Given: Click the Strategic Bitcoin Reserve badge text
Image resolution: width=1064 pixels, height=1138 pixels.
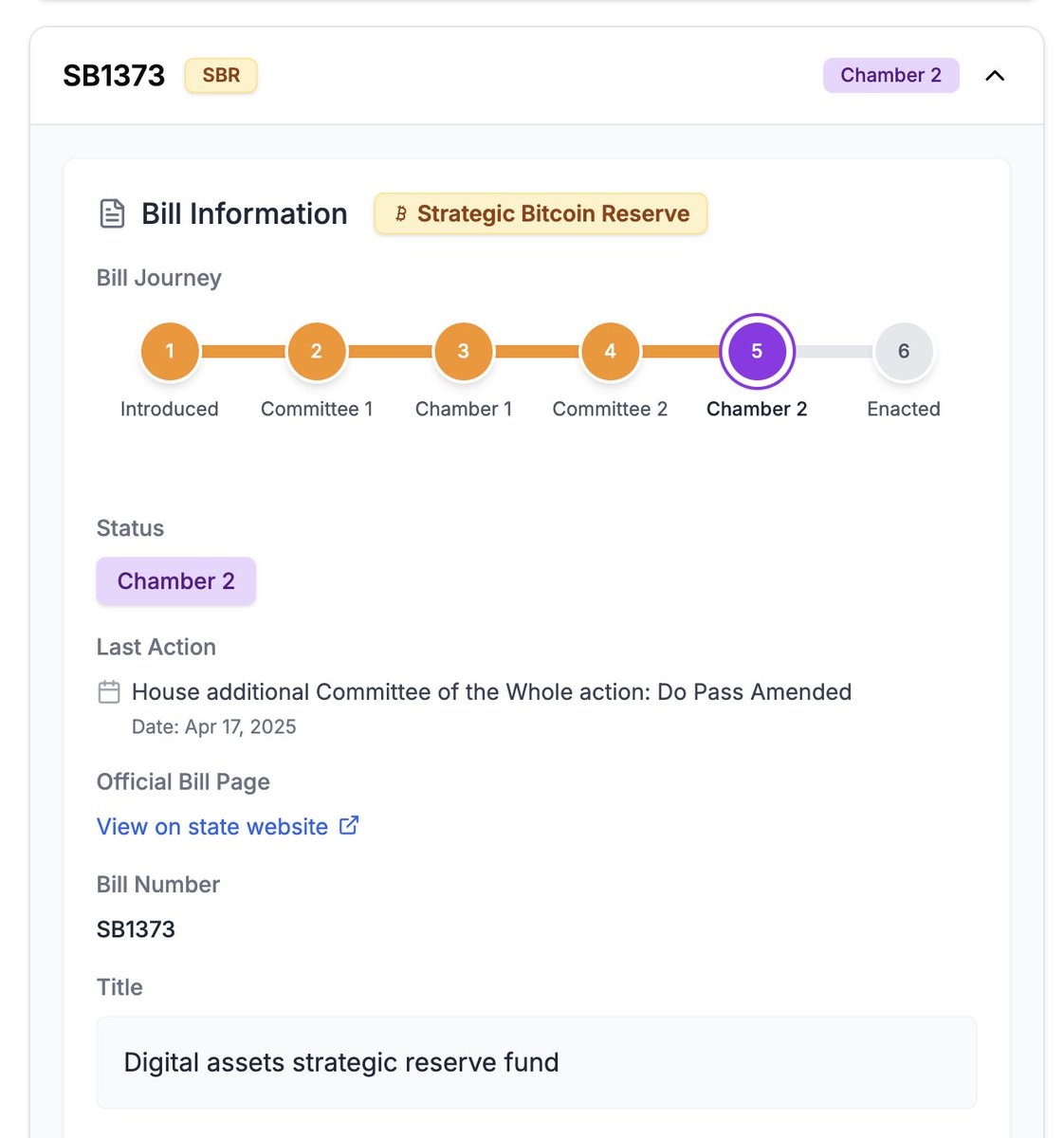Looking at the screenshot, I should [553, 214].
